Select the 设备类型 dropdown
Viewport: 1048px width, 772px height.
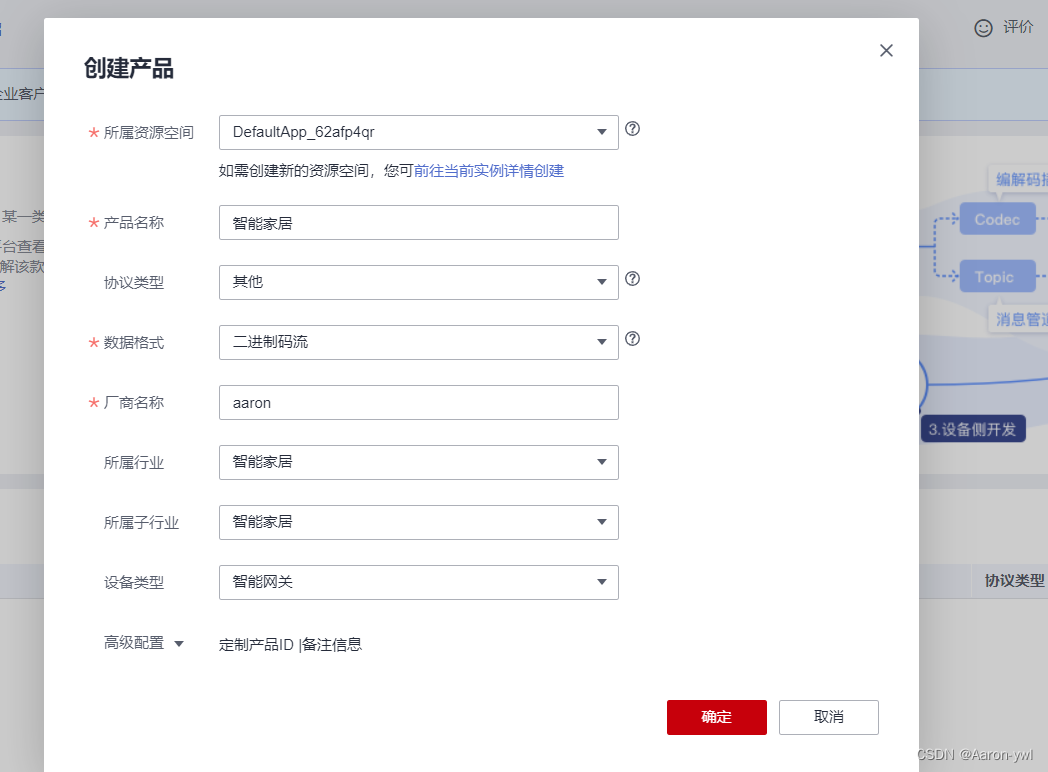418,582
